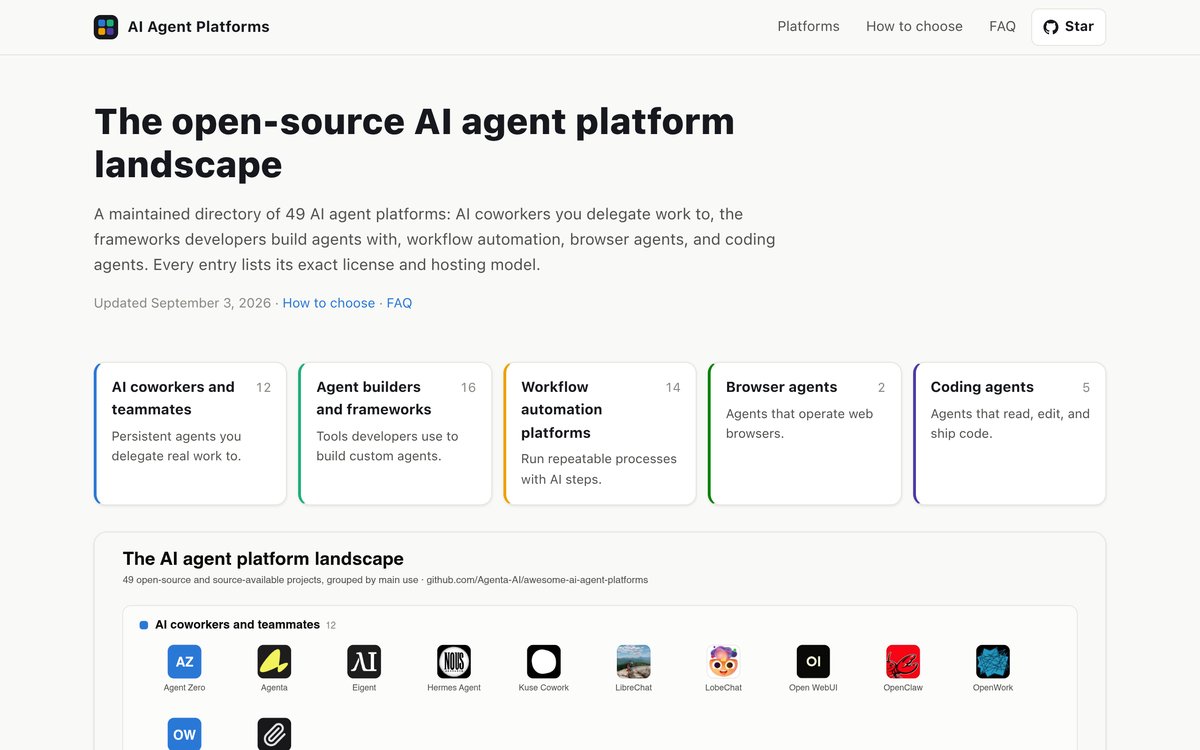The width and height of the screenshot is (1200, 750).
Task: Click the Kuse Cowork logo icon
Action: coord(544,662)
